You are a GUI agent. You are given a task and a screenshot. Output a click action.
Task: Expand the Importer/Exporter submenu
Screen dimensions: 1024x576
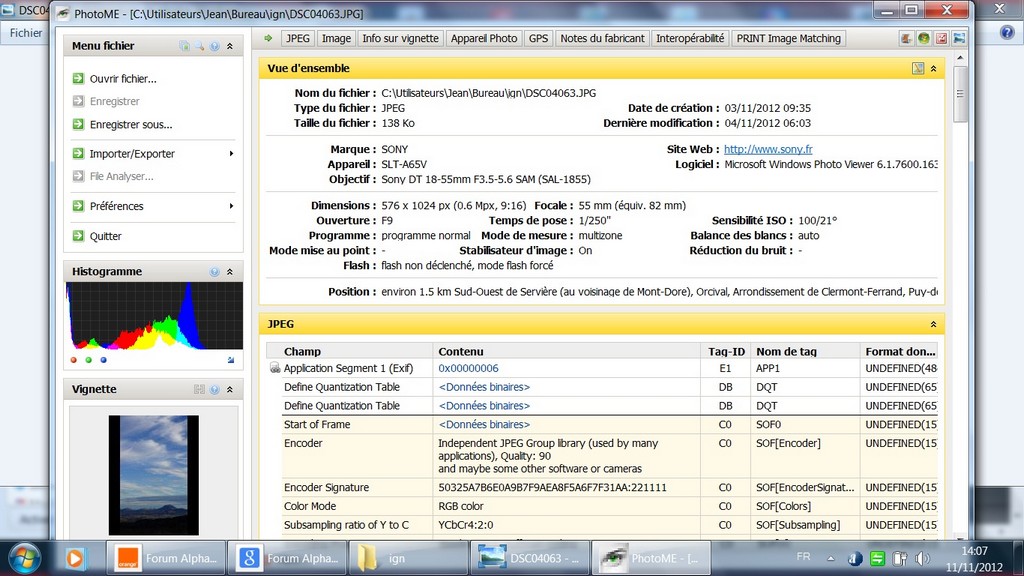click(x=153, y=153)
